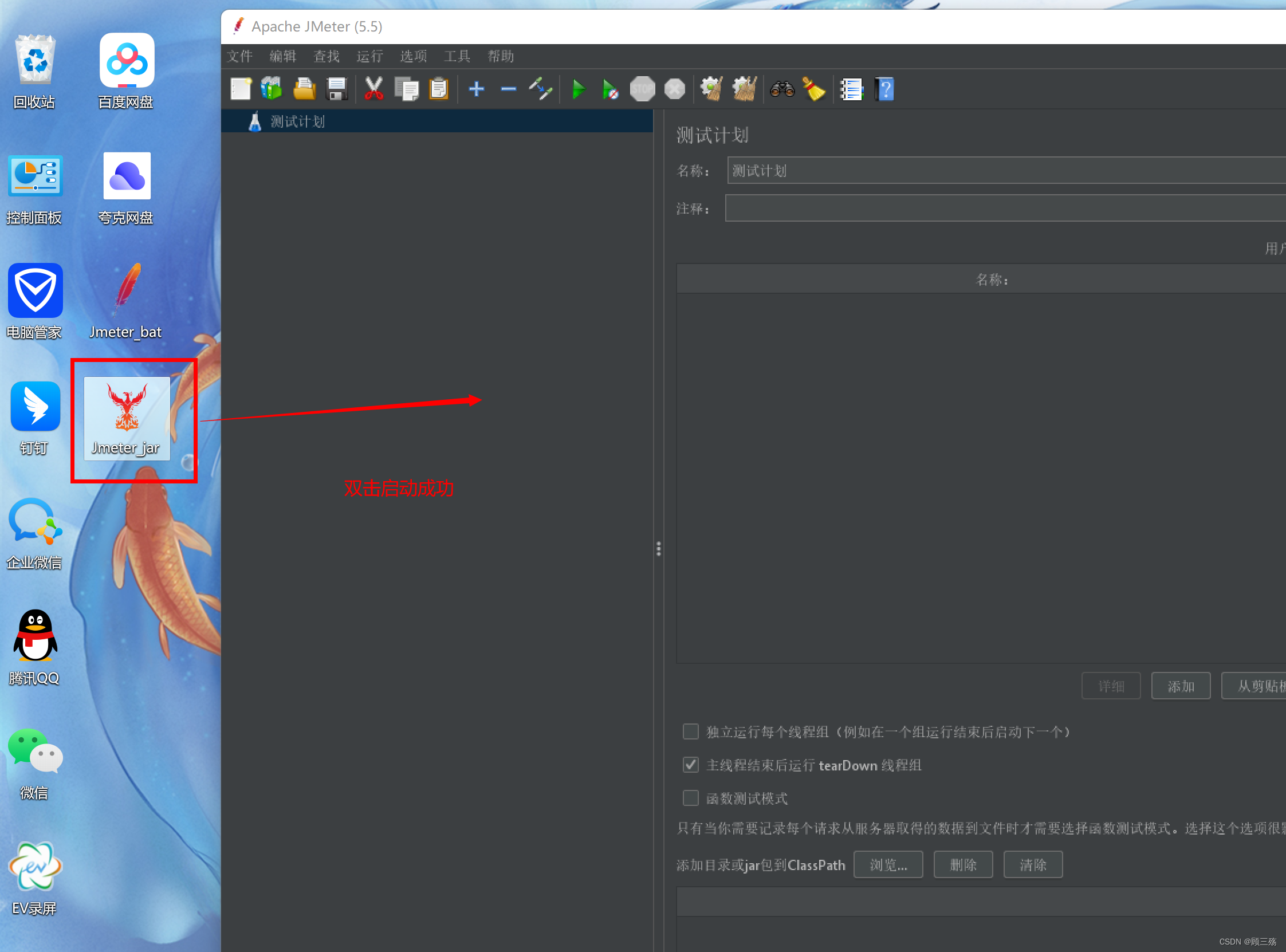
Task: Click the binoculars Search icon
Action: [782, 89]
